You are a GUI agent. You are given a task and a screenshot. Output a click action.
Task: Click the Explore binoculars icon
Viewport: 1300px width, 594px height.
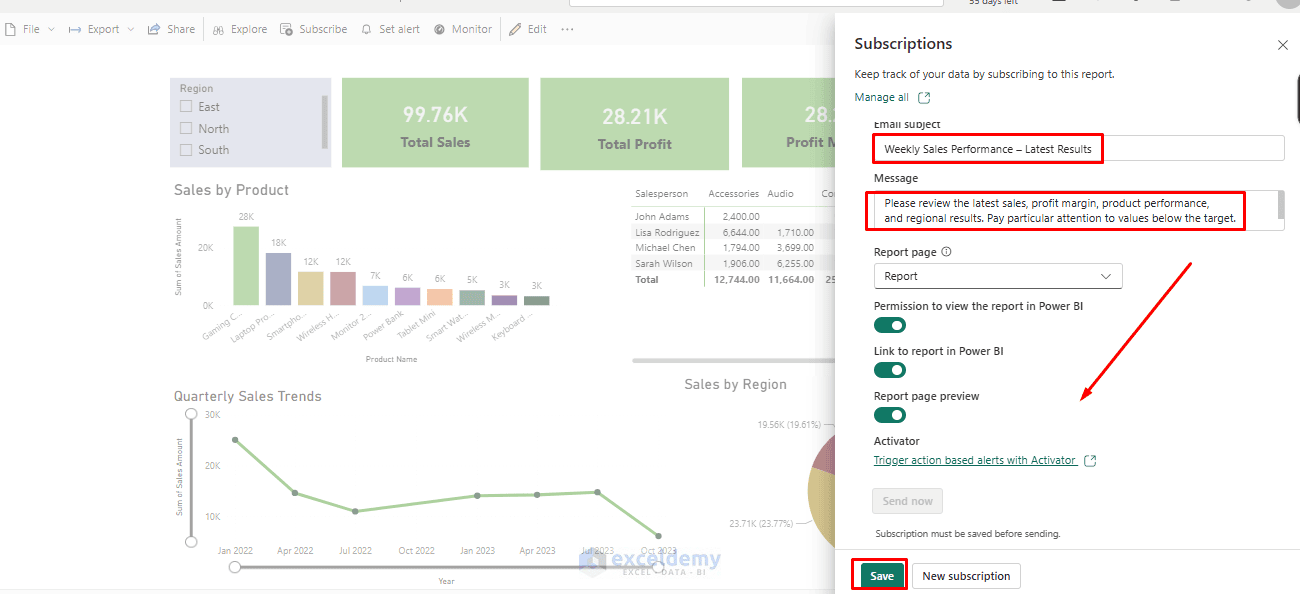(218, 29)
